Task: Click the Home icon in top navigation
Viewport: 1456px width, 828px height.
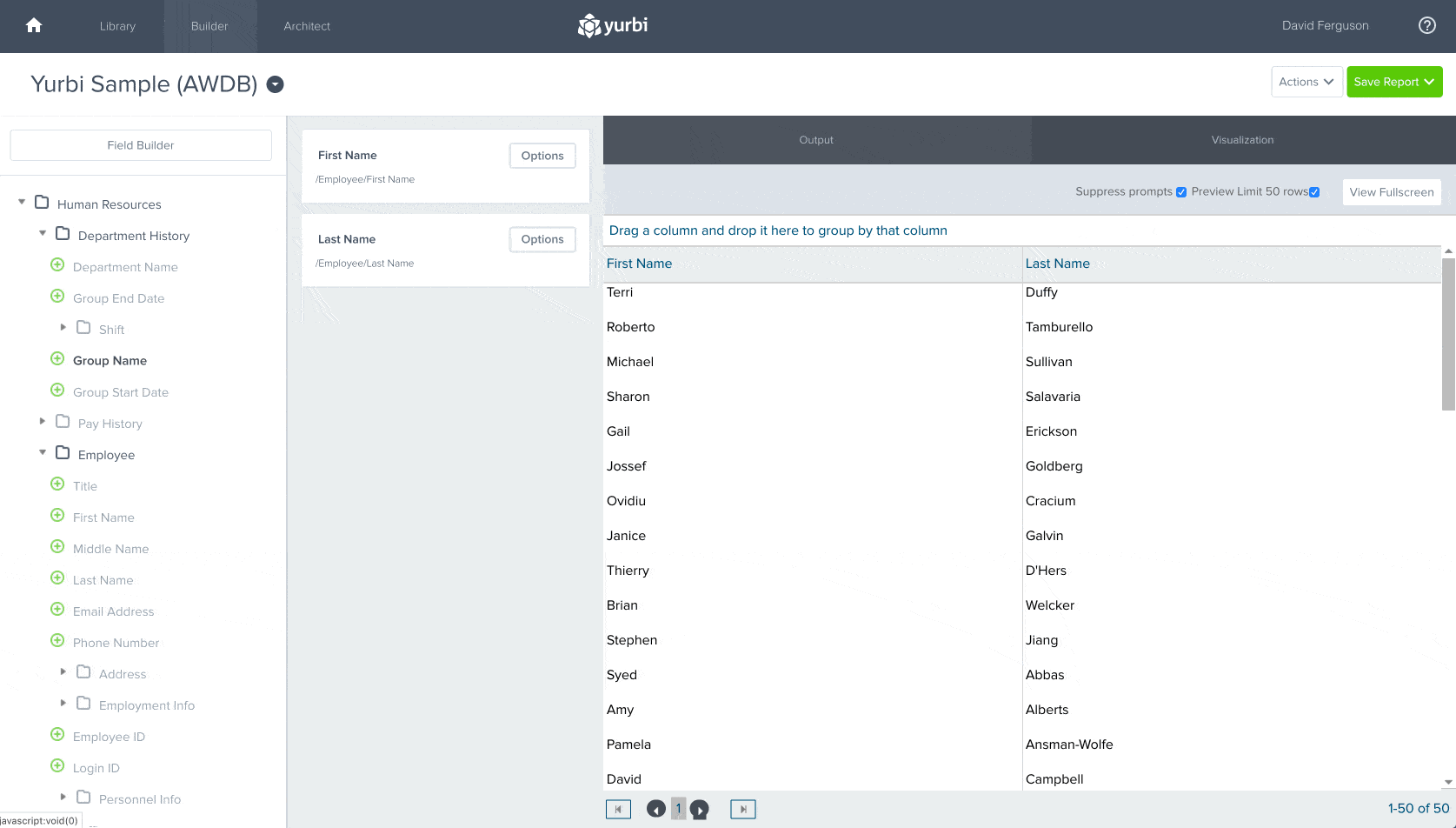Action: (33, 26)
